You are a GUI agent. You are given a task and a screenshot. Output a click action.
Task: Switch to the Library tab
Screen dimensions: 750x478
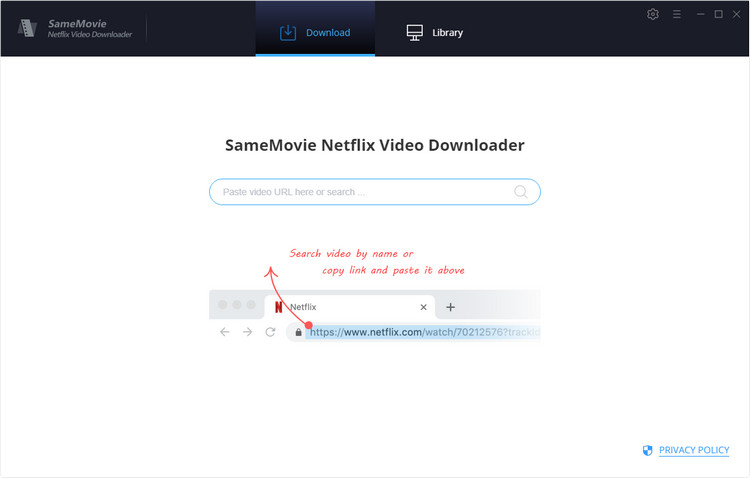(434, 33)
